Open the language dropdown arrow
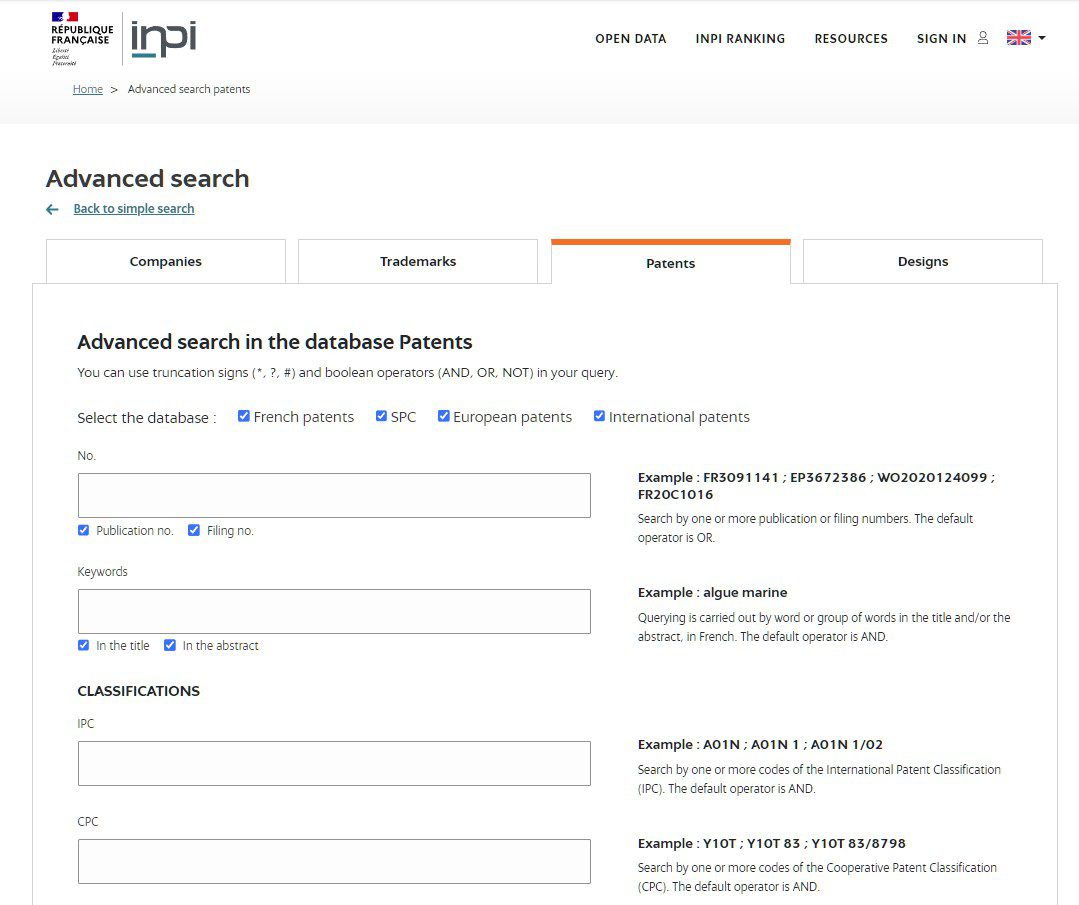The width and height of the screenshot is (1079, 905). click(x=1042, y=38)
